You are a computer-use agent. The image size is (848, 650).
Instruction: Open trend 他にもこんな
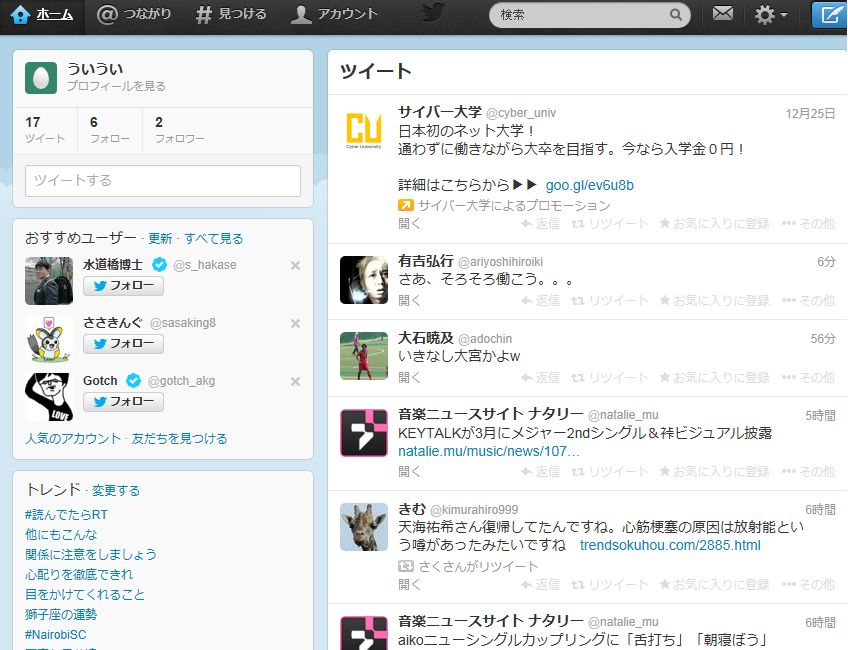(61, 535)
